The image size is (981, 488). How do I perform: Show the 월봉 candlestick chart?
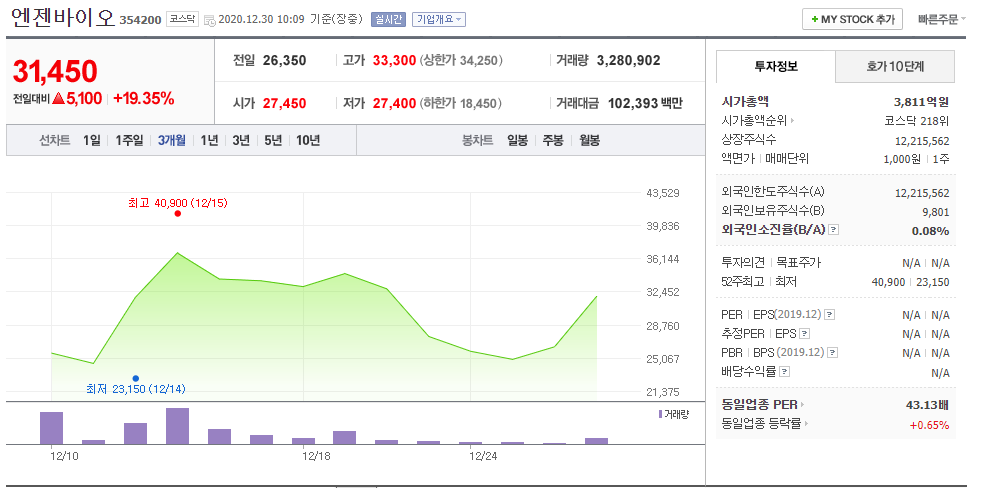click(589, 140)
